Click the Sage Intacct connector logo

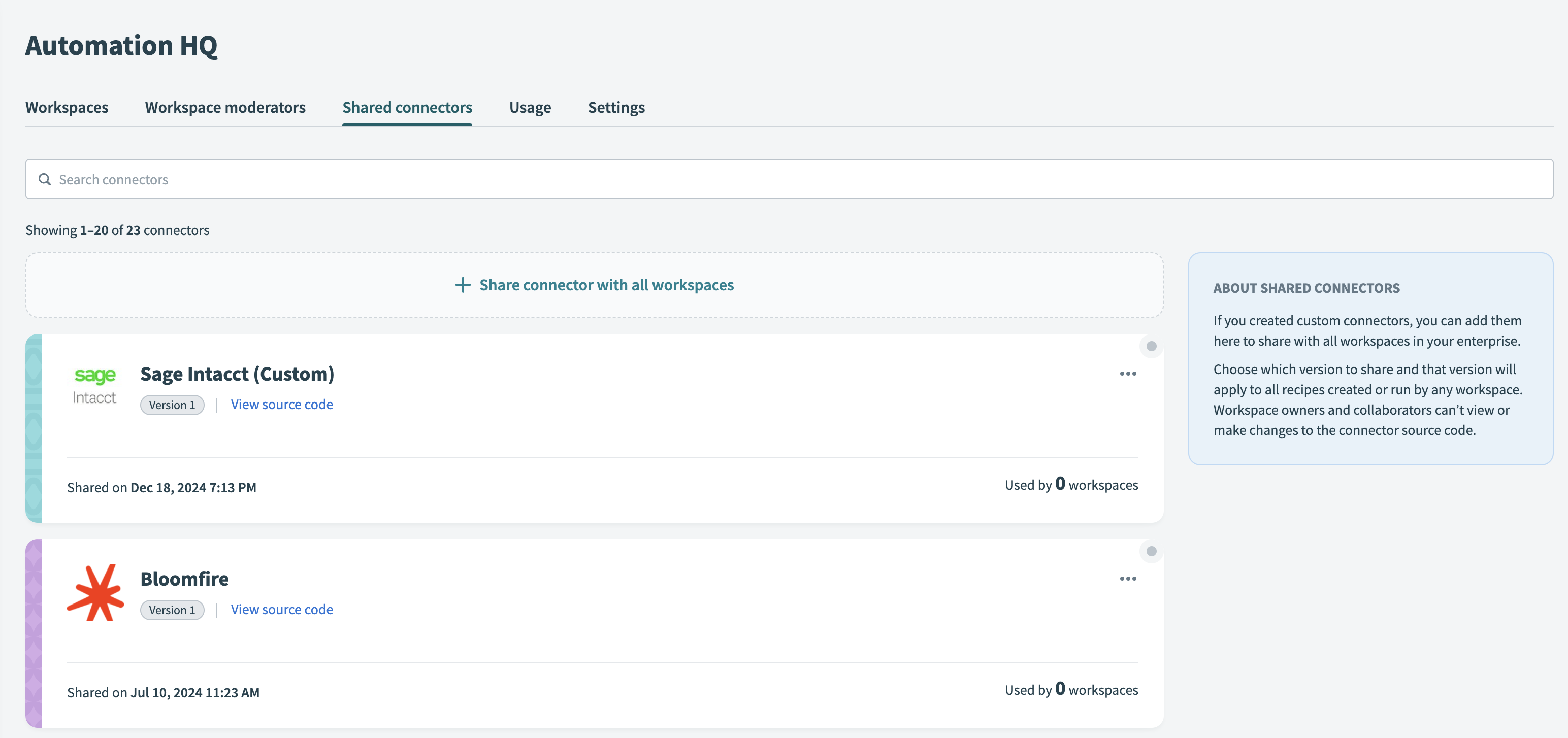(x=95, y=385)
